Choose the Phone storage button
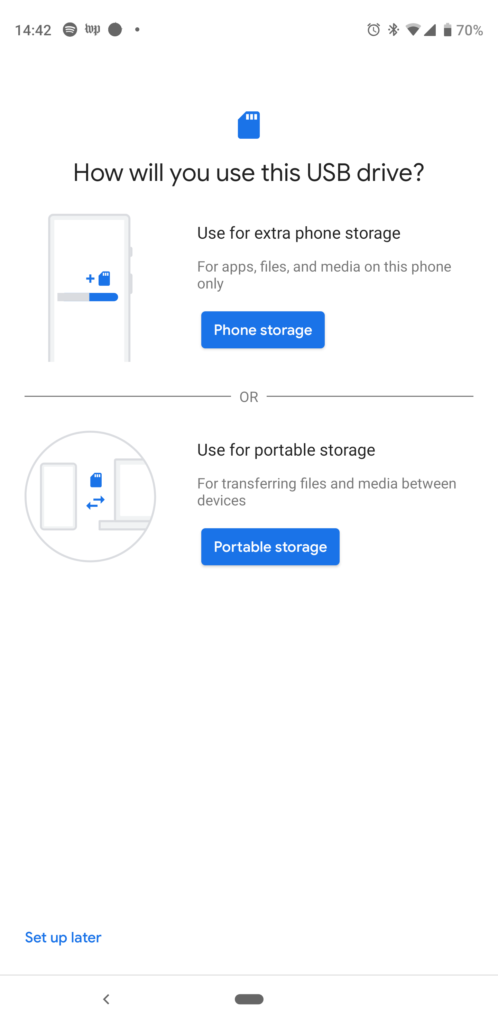 click(x=262, y=330)
